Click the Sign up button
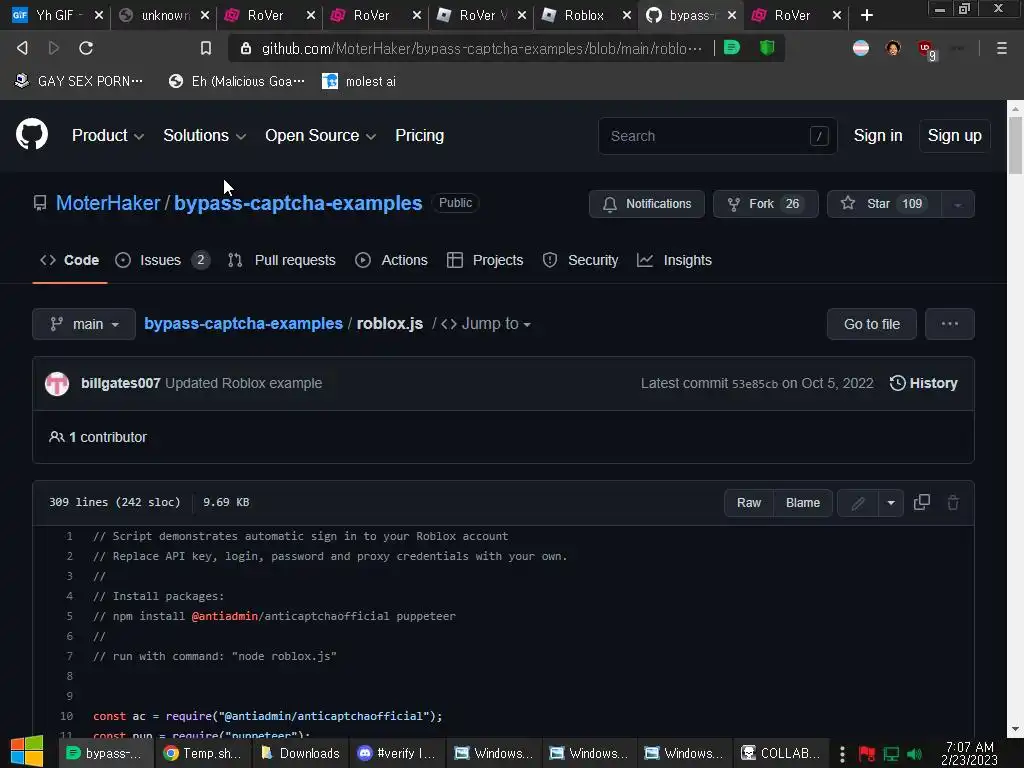Image resolution: width=1024 pixels, height=768 pixels. click(x=954, y=135)
